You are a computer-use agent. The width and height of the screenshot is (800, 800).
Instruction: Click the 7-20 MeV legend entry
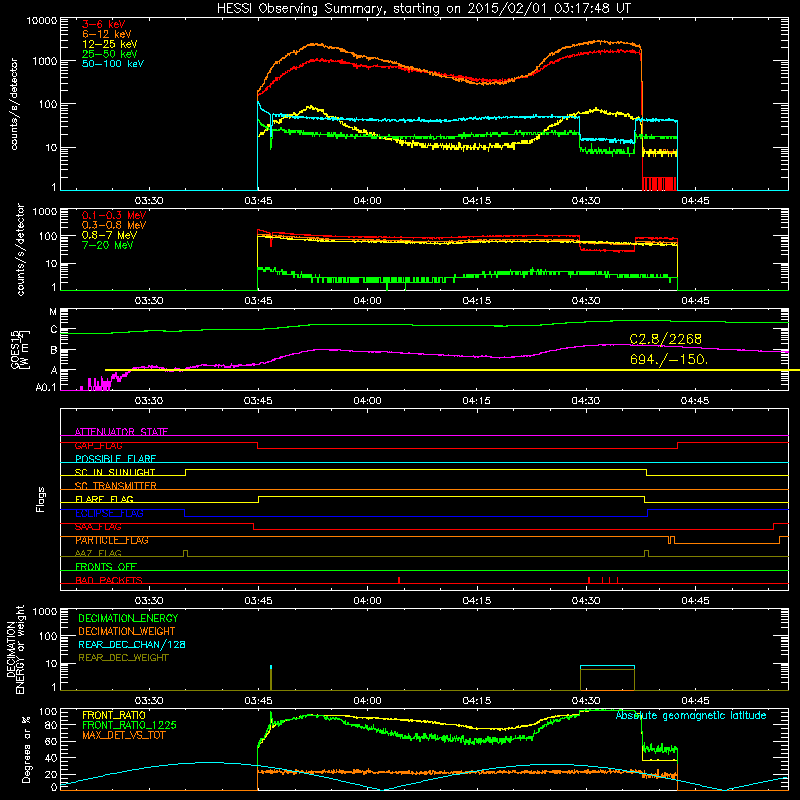pyautogui.click(x=108, y=245)
